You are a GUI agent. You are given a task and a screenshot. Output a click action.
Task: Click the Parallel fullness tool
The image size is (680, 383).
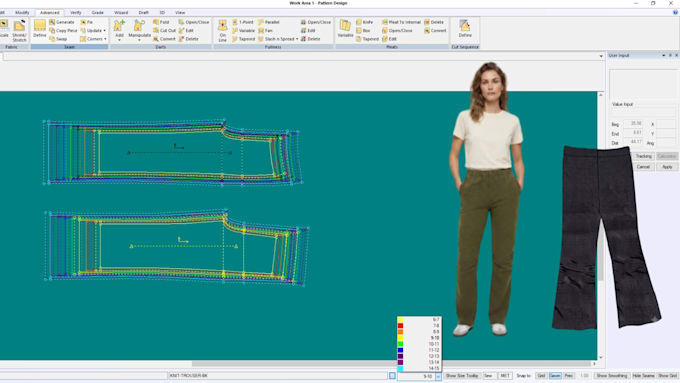(269, 22)
